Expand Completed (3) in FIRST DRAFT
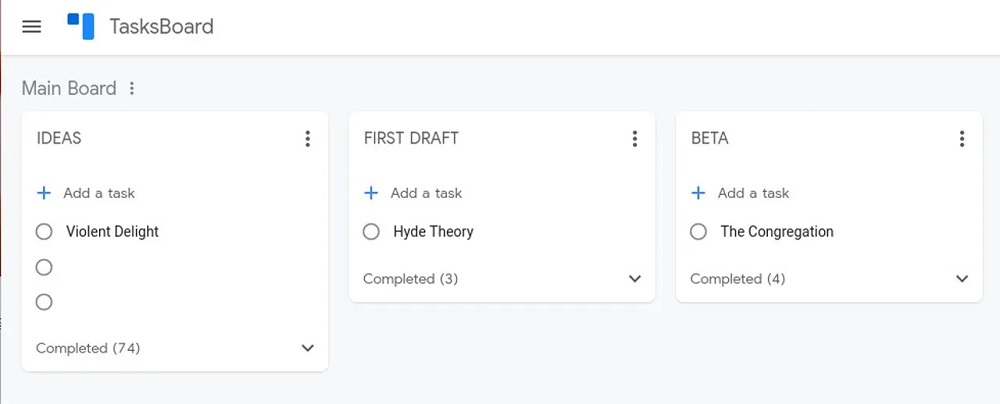1000x404 pixels. 634,279
